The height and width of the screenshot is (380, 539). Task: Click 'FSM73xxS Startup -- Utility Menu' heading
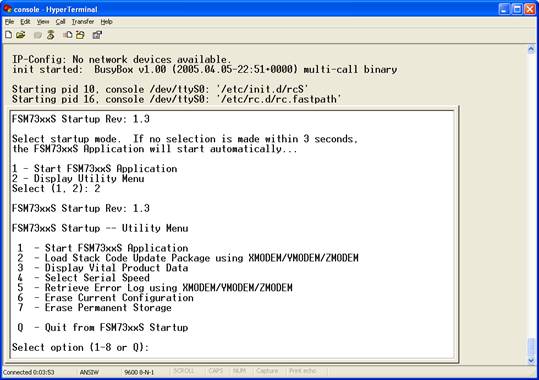pos(100,228)
